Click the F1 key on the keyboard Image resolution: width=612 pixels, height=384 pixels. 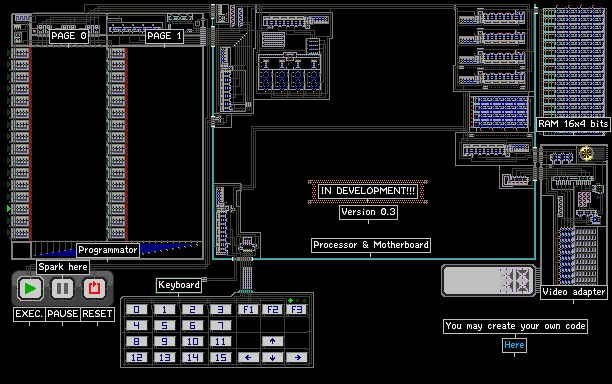pyautogui.click(x=248, y=310)
